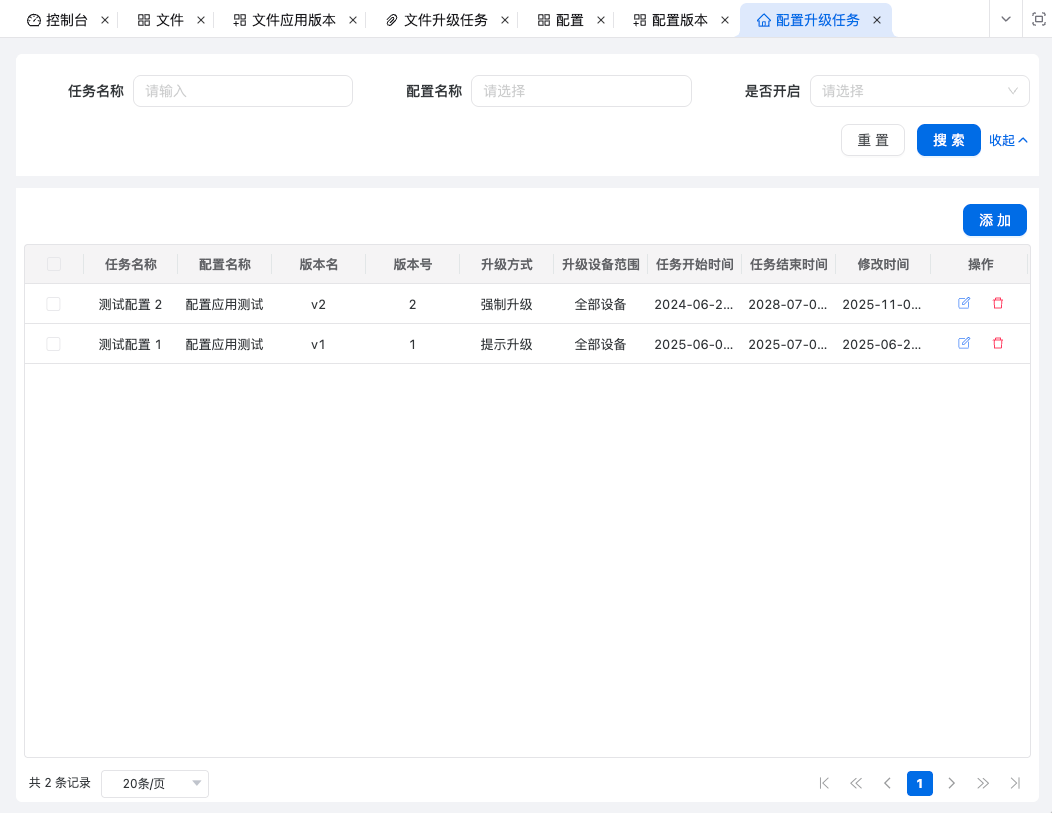Delete the 测试配置 2 task row
Screen dimensions: 1052x813
(x=997, y=303)
